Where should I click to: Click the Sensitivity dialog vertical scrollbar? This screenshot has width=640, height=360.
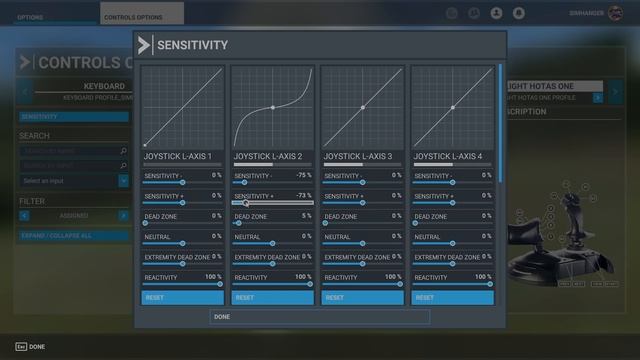click(501, 123)
